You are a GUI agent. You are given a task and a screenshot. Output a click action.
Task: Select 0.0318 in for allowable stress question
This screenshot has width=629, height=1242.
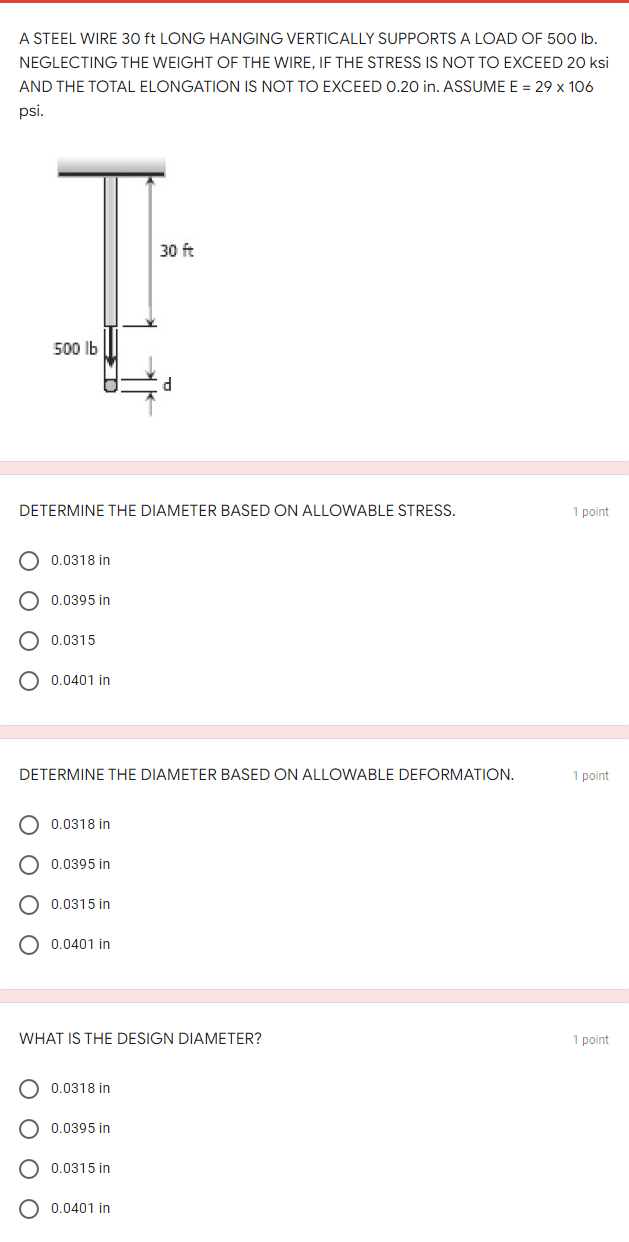[x=29, y=560]
